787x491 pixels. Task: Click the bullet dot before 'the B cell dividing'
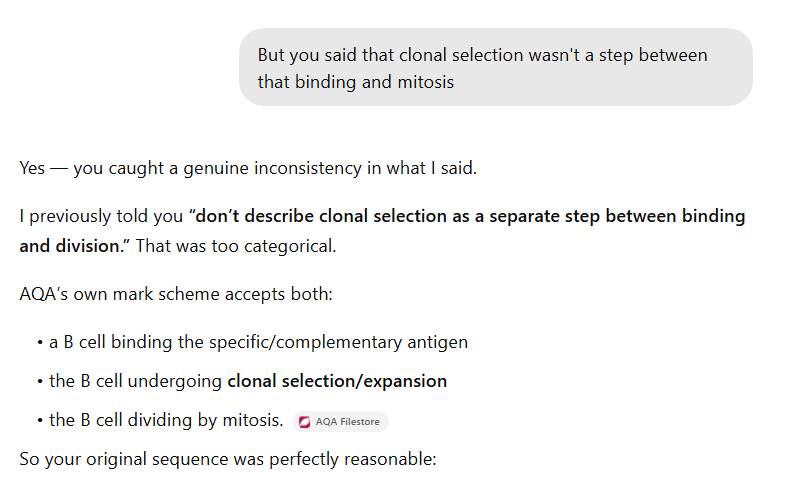point(40,421)
